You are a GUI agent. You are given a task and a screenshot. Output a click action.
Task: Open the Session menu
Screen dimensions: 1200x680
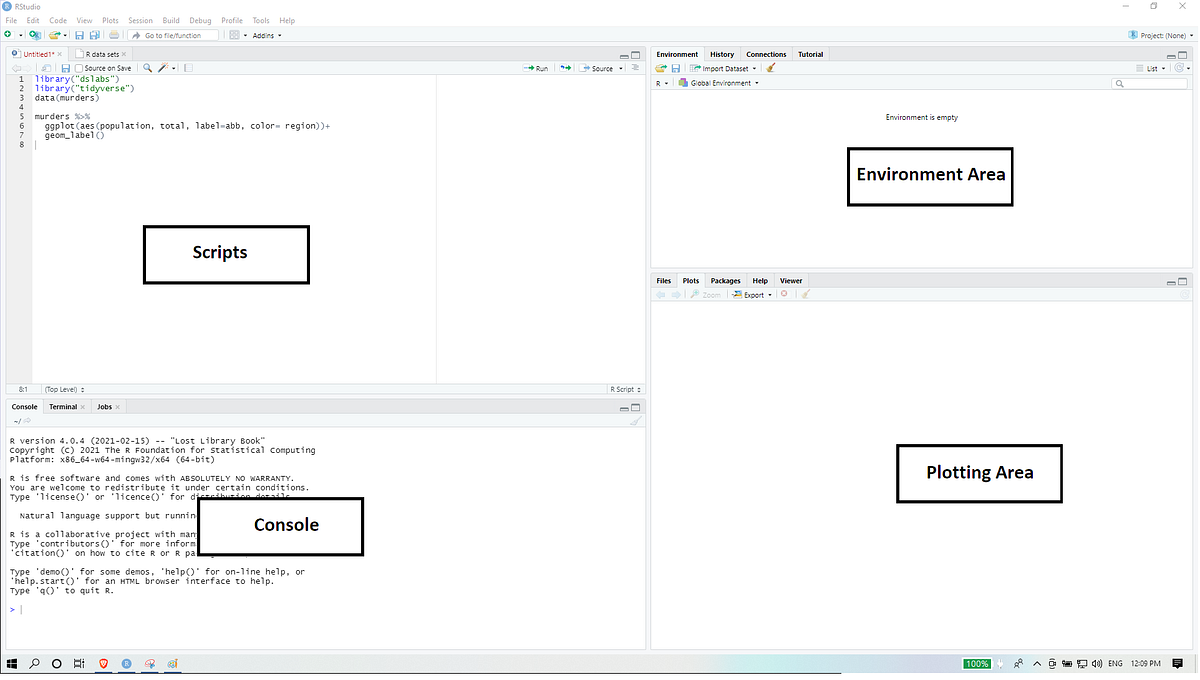140,19
